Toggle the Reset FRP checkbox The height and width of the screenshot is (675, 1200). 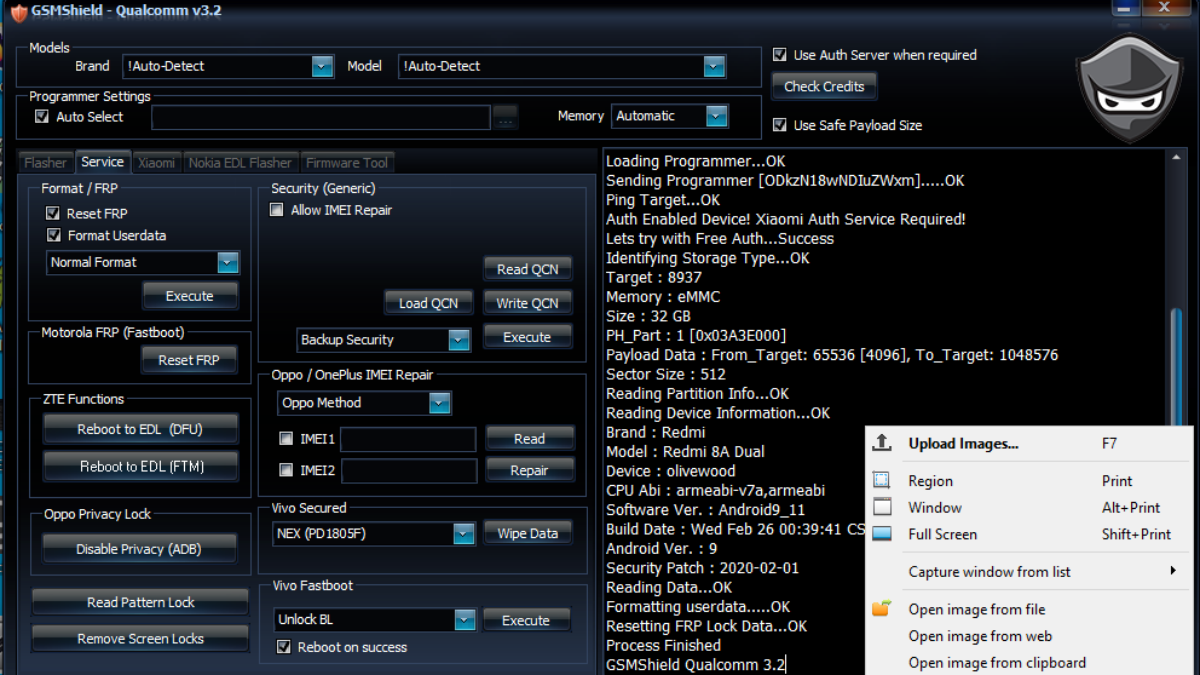(x=53, y=213)
